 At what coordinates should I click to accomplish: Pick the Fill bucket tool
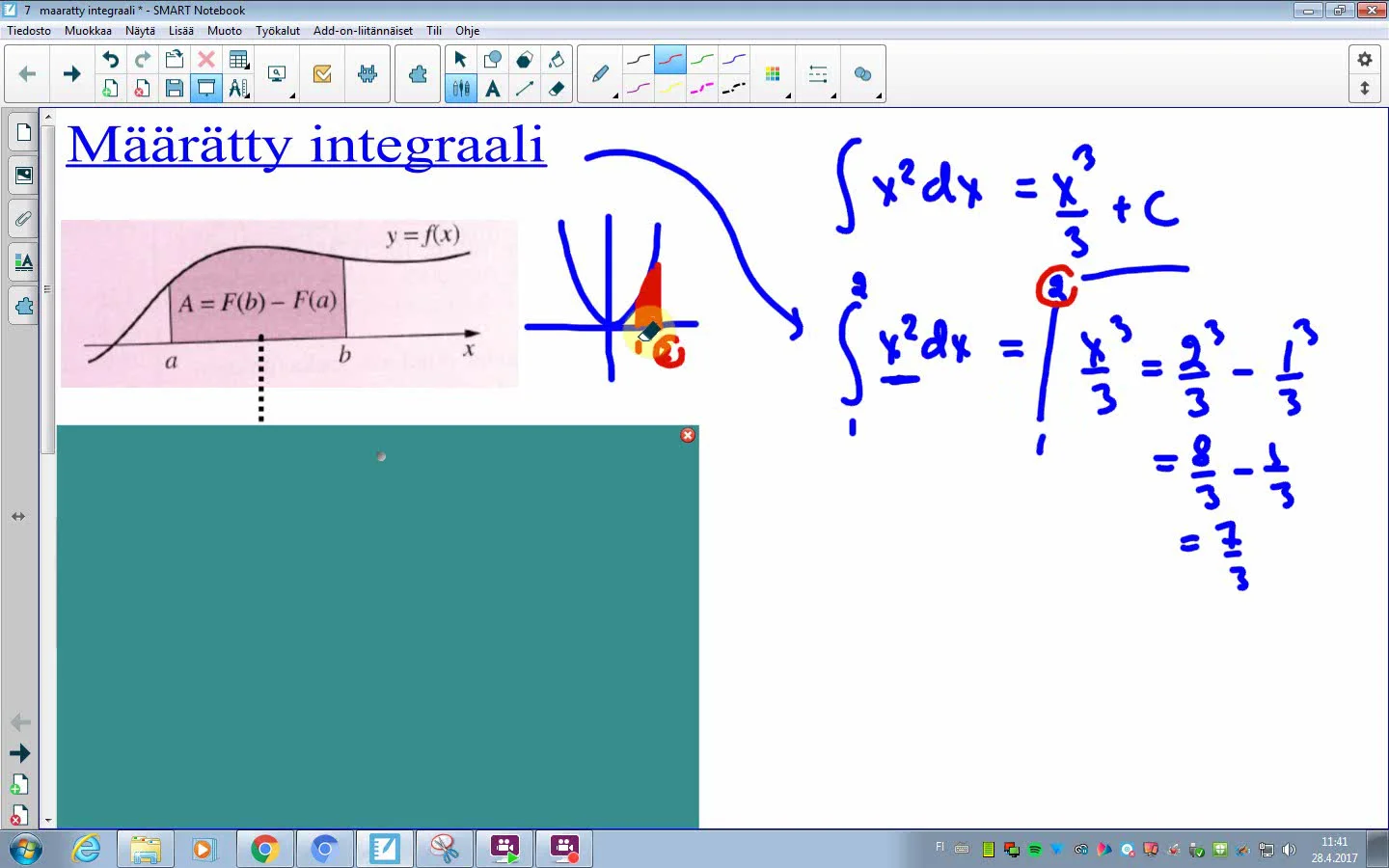point(557,60)
